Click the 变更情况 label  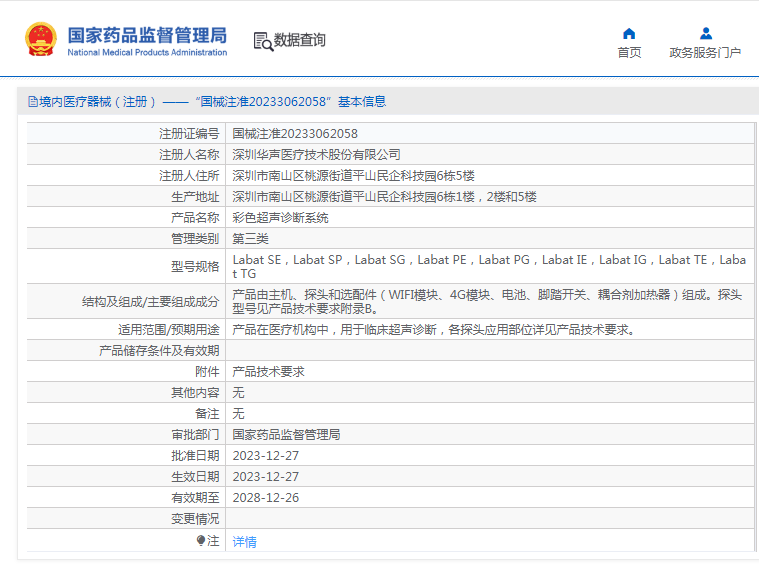(195, 519)
